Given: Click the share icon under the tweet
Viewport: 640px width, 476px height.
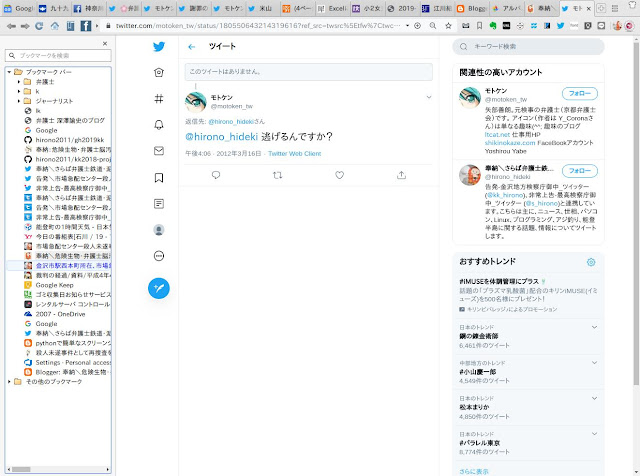Looking at the screenshot, I should click(x=402, y=175).
